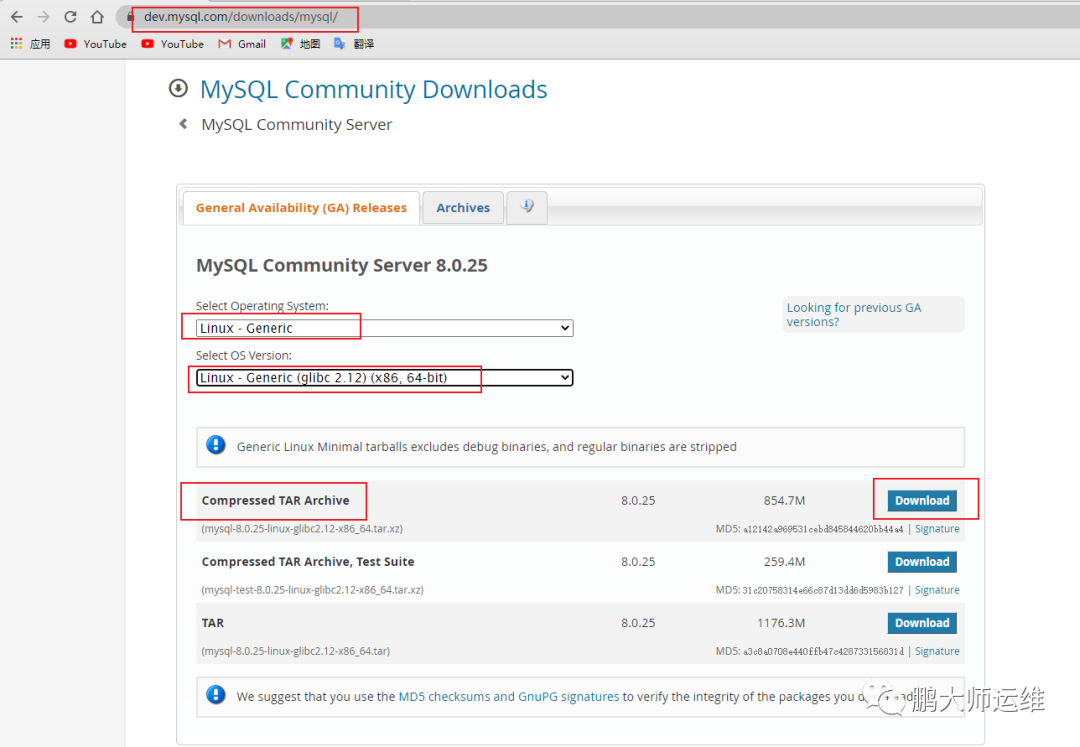Open Signature link for mysql-8.0.25 tar.xz
This screenshot has height=747, width=1080.
click(x=937, y=529)
